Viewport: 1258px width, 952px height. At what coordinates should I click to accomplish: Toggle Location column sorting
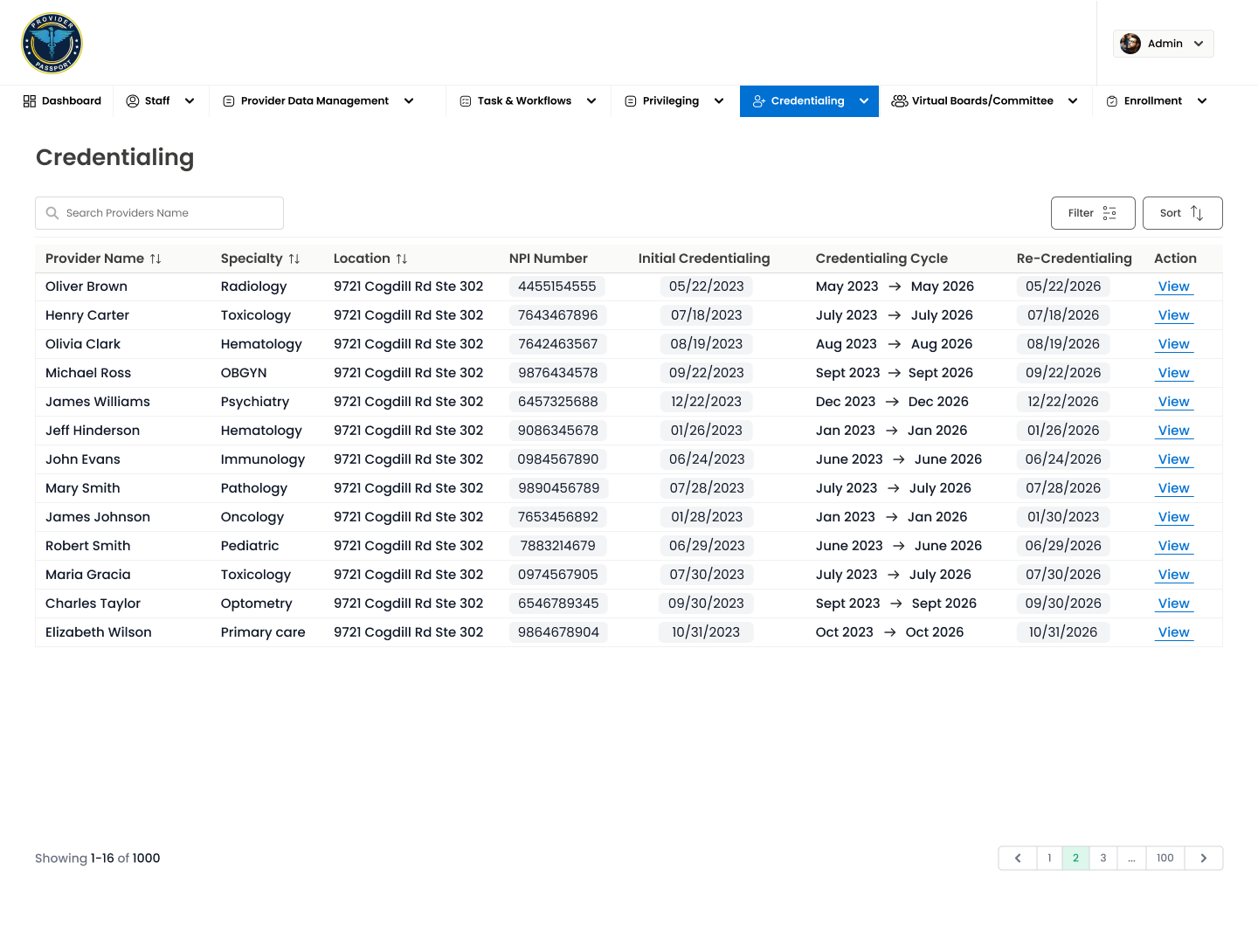(402, 259)
